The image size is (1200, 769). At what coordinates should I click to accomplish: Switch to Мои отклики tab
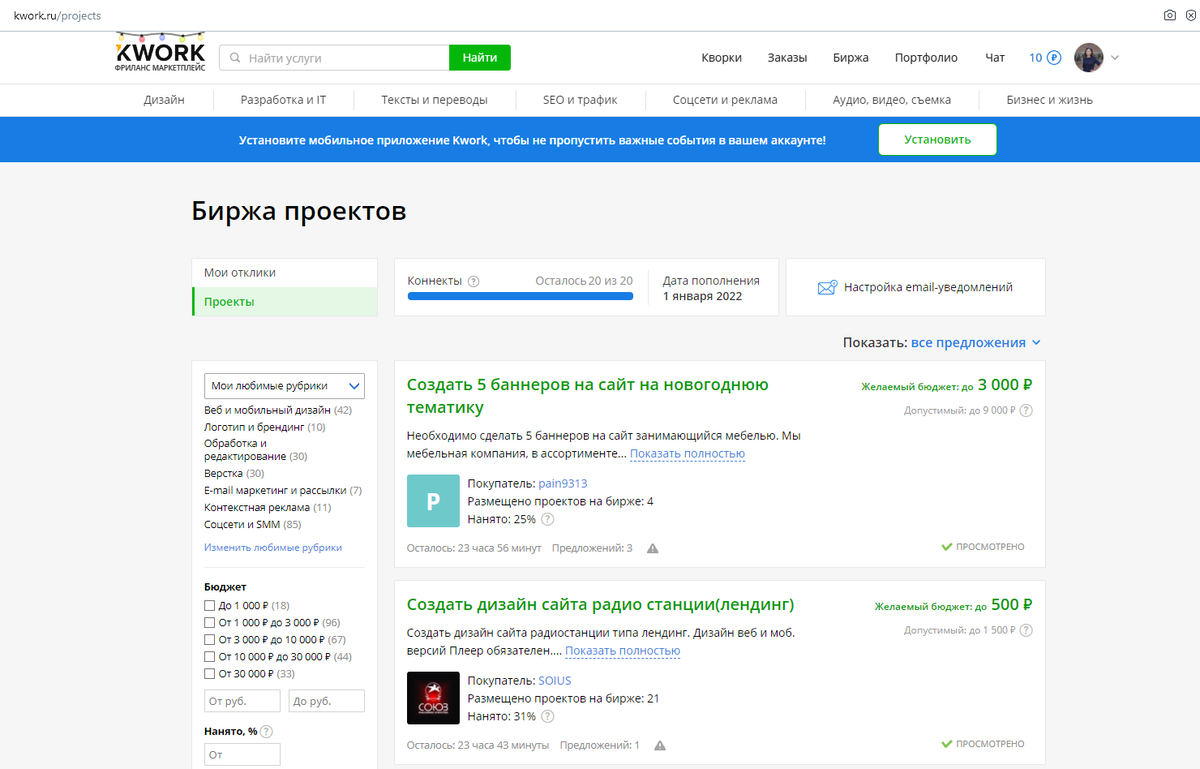point(240,273)
